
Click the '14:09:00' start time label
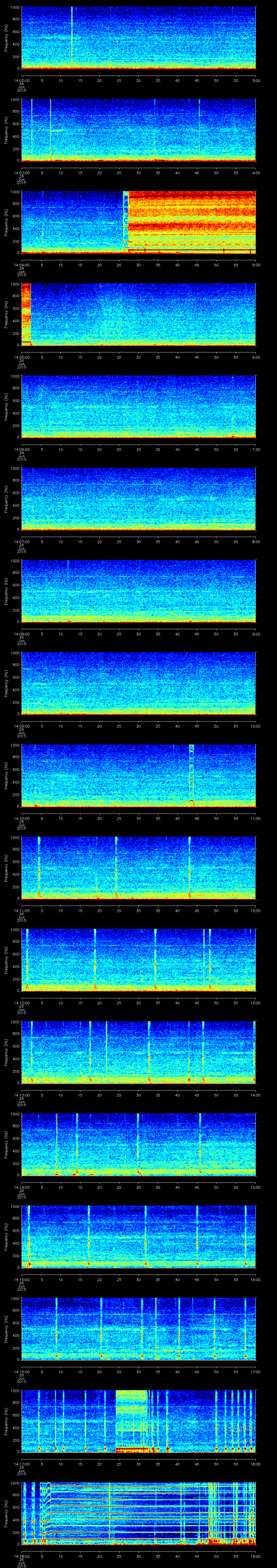21,726
